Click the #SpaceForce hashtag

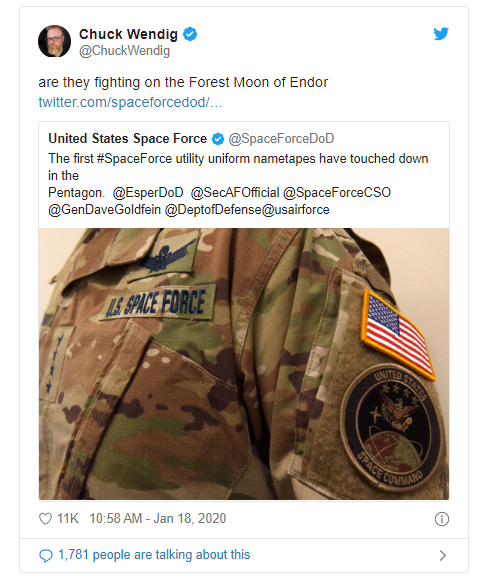tap(134, 158)
